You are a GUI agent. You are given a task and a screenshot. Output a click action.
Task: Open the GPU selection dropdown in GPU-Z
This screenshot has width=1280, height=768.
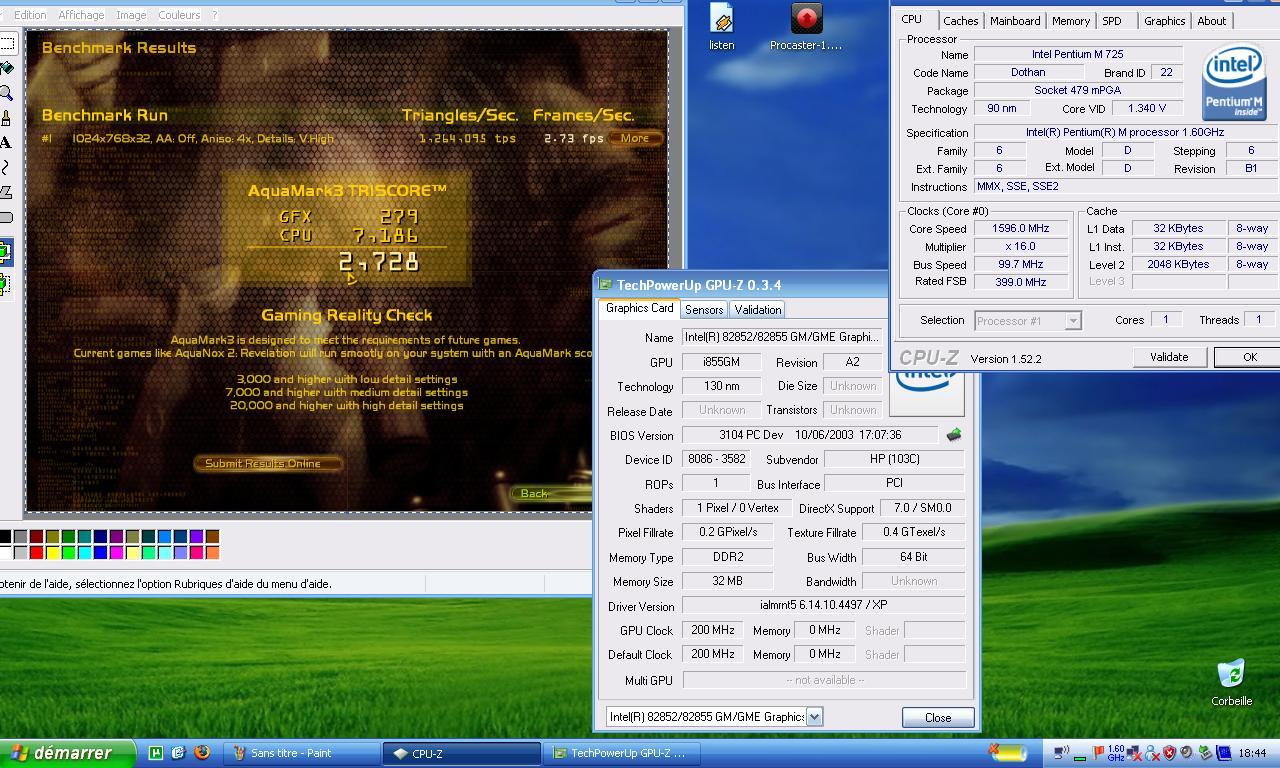pos(814,717)
